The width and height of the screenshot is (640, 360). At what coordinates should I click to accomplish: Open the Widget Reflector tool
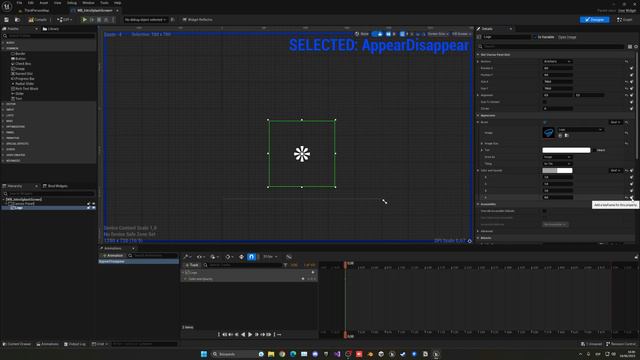pos(198,20)
